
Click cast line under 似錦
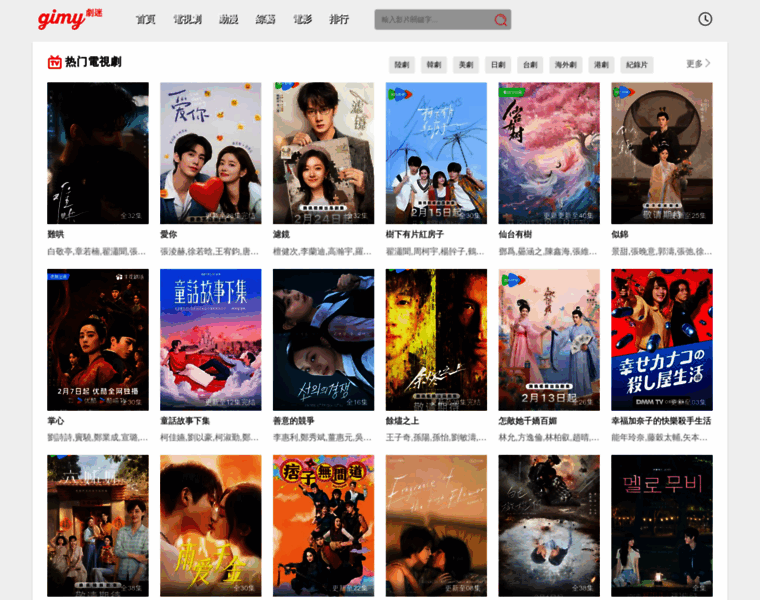(x=662, y=252)
